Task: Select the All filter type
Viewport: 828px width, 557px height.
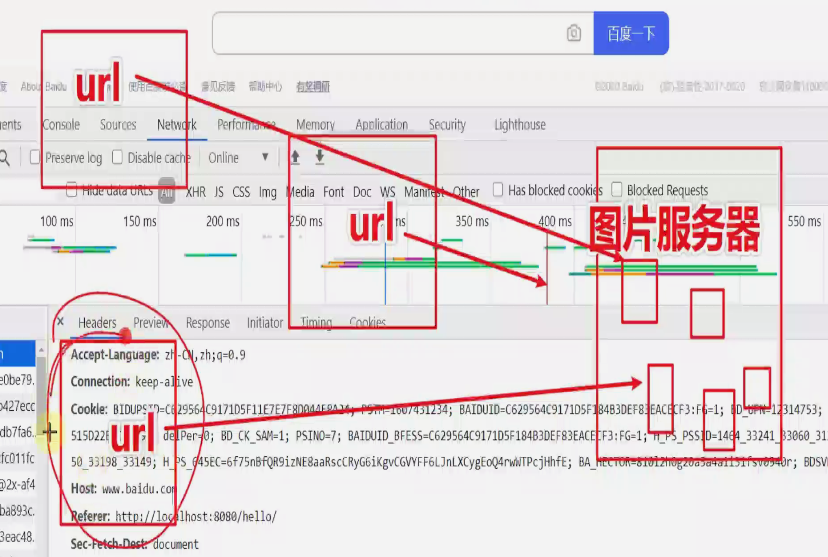Action: click(x=167, y=192)
